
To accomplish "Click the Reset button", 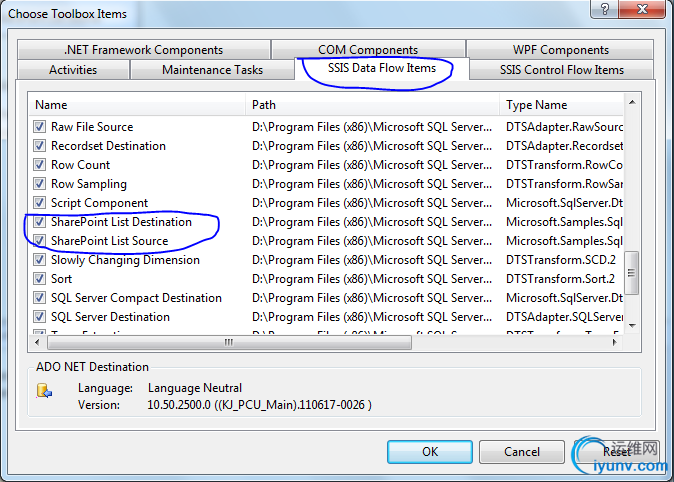I will point(615,452).
